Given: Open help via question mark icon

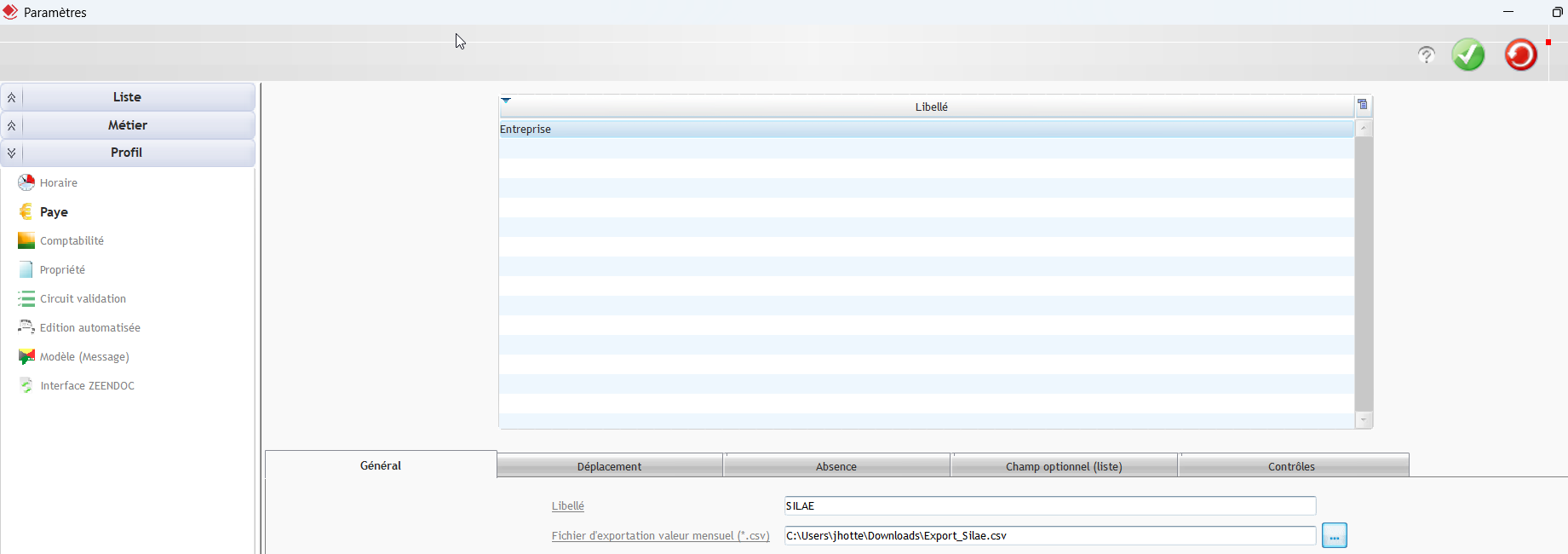Looking at the screenshot, I should click(x=1426, y=55).
